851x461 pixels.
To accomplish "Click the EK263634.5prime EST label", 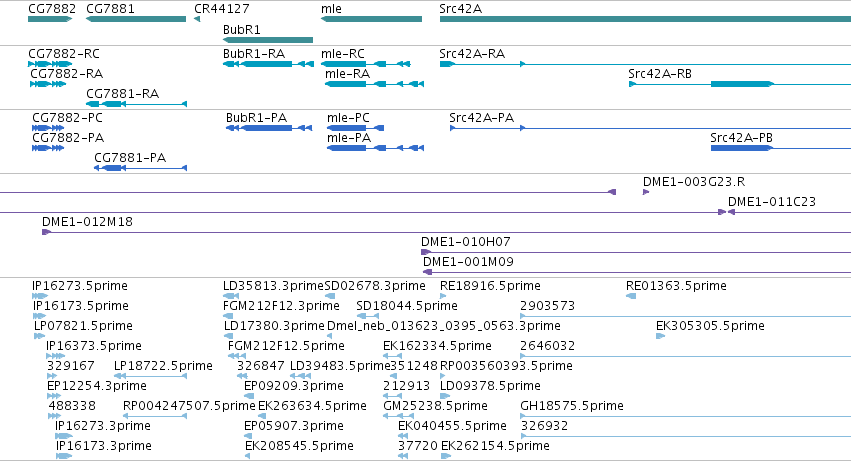I will (312, 406).
